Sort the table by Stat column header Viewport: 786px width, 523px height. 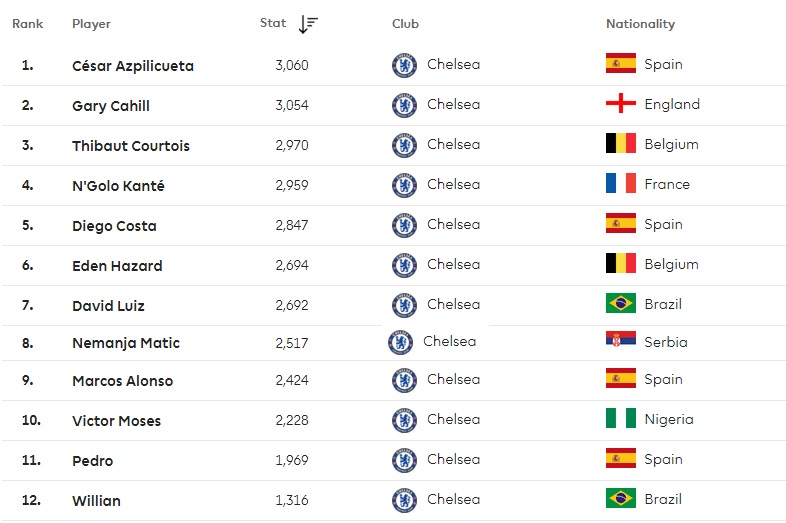(x=273, y=24)
